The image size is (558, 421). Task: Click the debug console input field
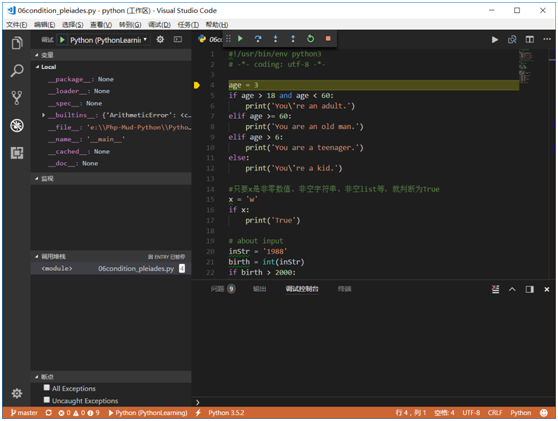pos(374,402)
